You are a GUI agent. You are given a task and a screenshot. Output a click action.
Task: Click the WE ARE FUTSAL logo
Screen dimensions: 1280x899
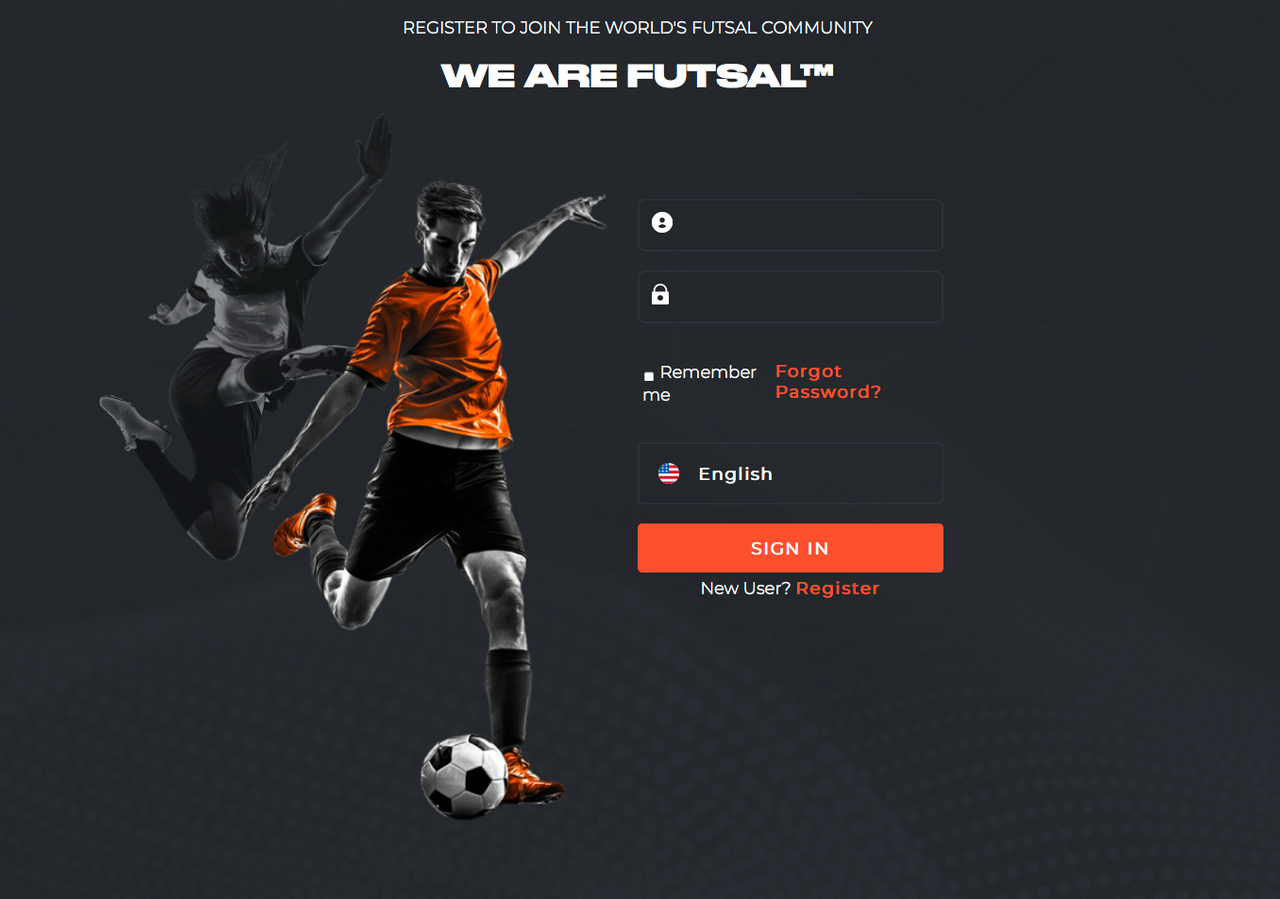click(637, 75)
